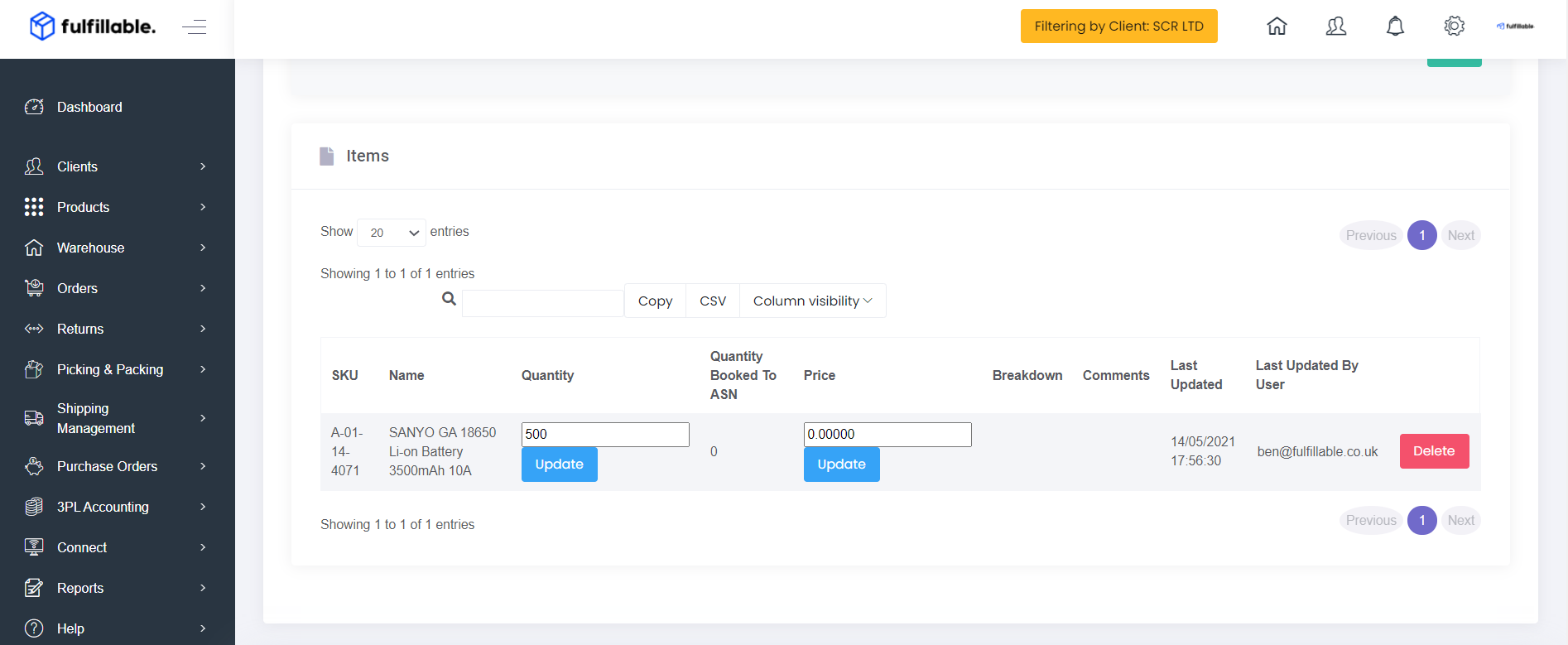Click the CSV export button
This screenshot has height=645, width=1568.
click(713, 301)
